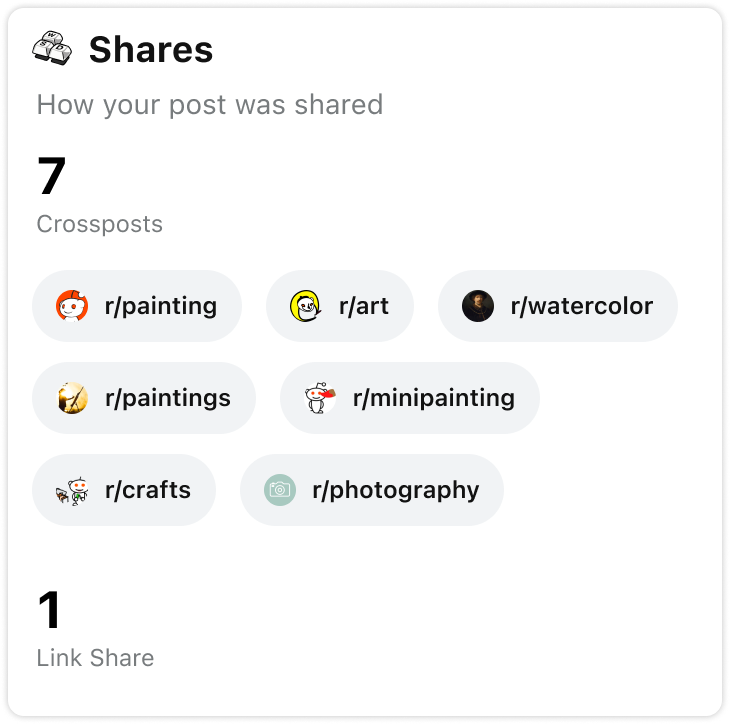Click the camera icon for r/photography
The width and height of the screenshot is (730, 724).
pos(280,490)
